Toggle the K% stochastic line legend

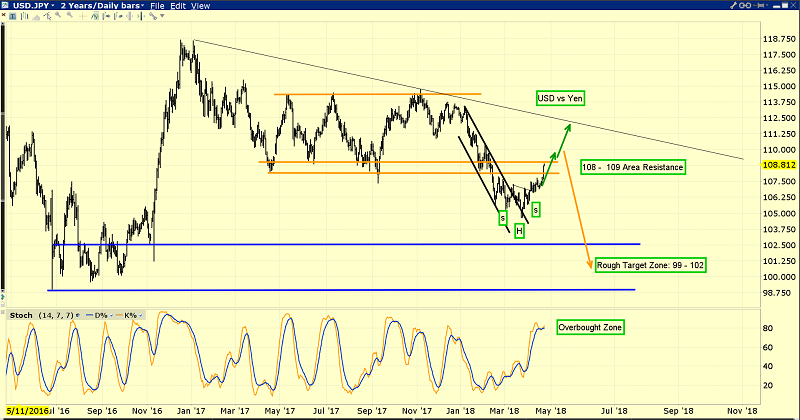point(129,316)
